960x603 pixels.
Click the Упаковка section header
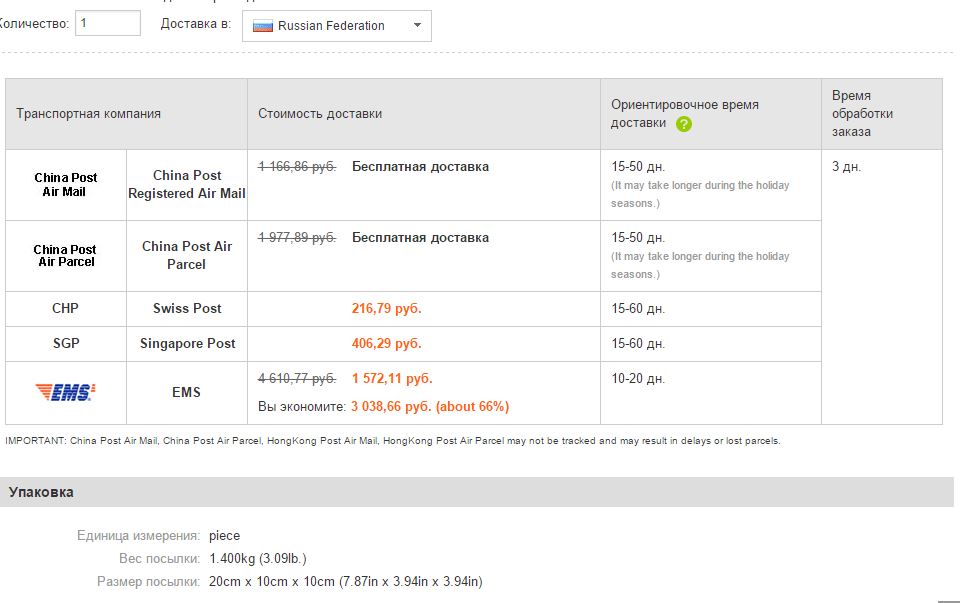(41, 492)
